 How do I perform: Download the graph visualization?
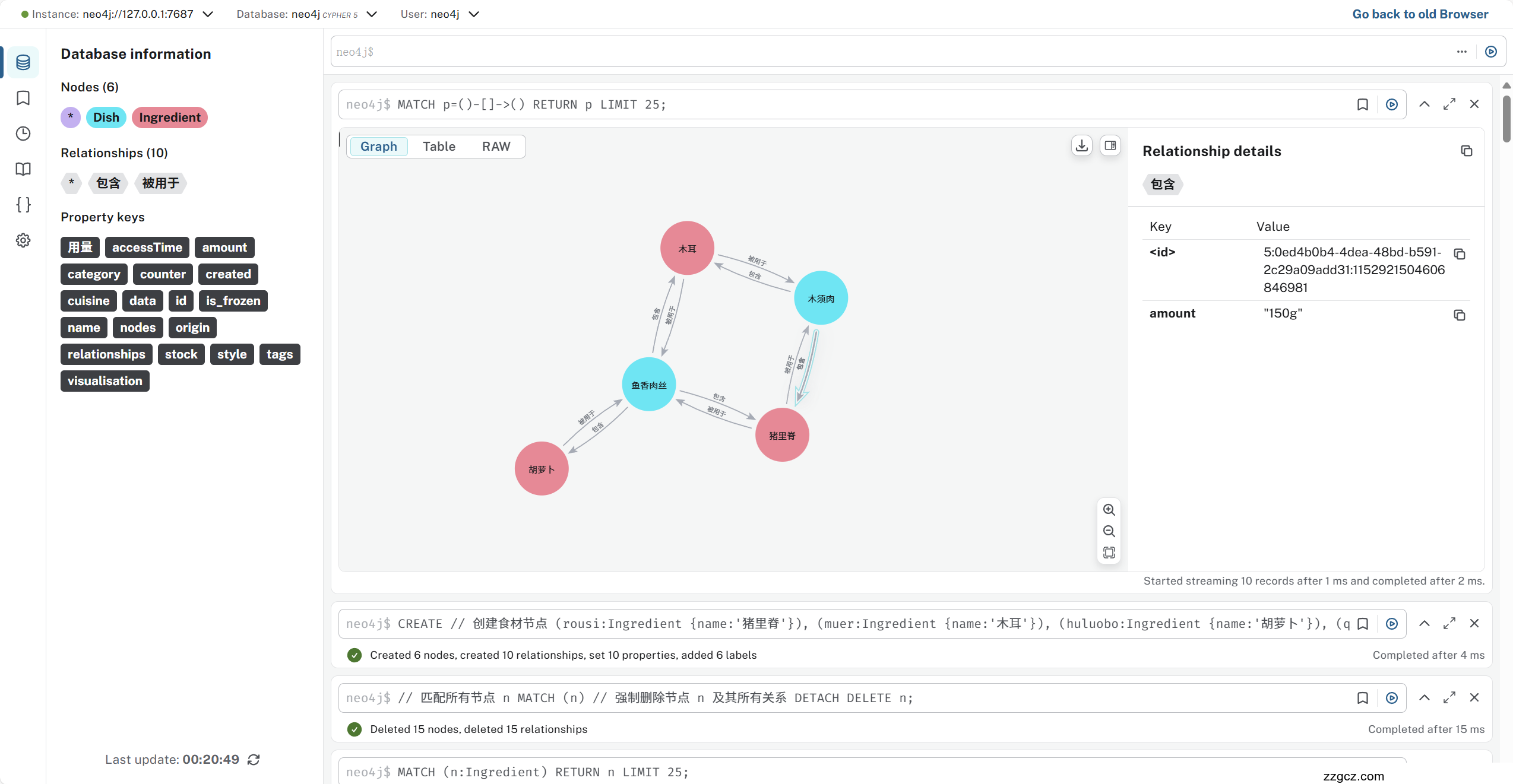pos(1081,145)
